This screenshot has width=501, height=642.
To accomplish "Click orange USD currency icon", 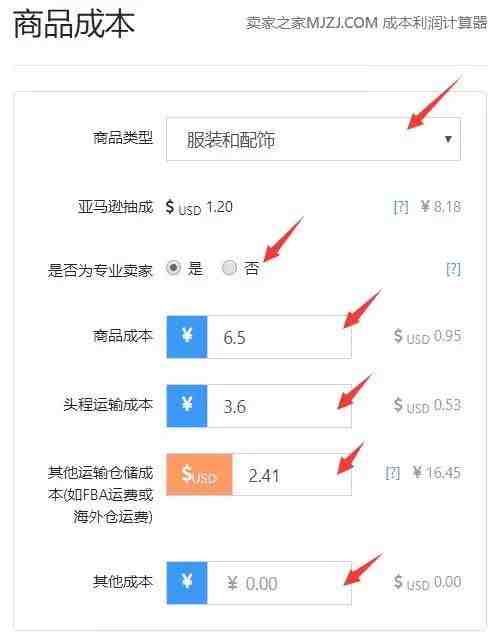I will click(x=199, y=474).
